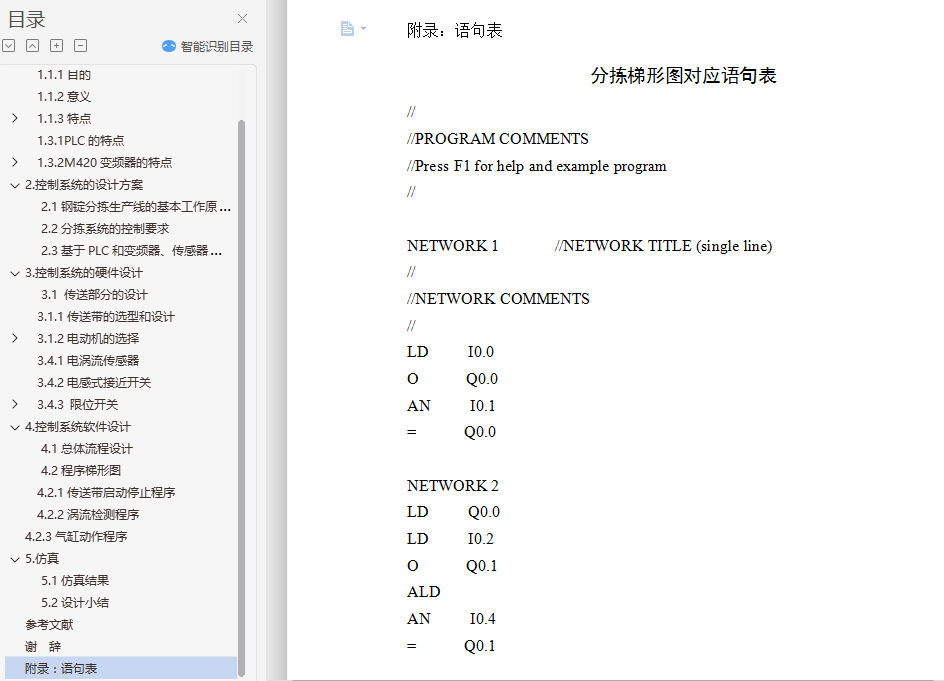The image size is (944, 681).
Task: Select 5.2 设计小结 heading
Action: point(75,603)
